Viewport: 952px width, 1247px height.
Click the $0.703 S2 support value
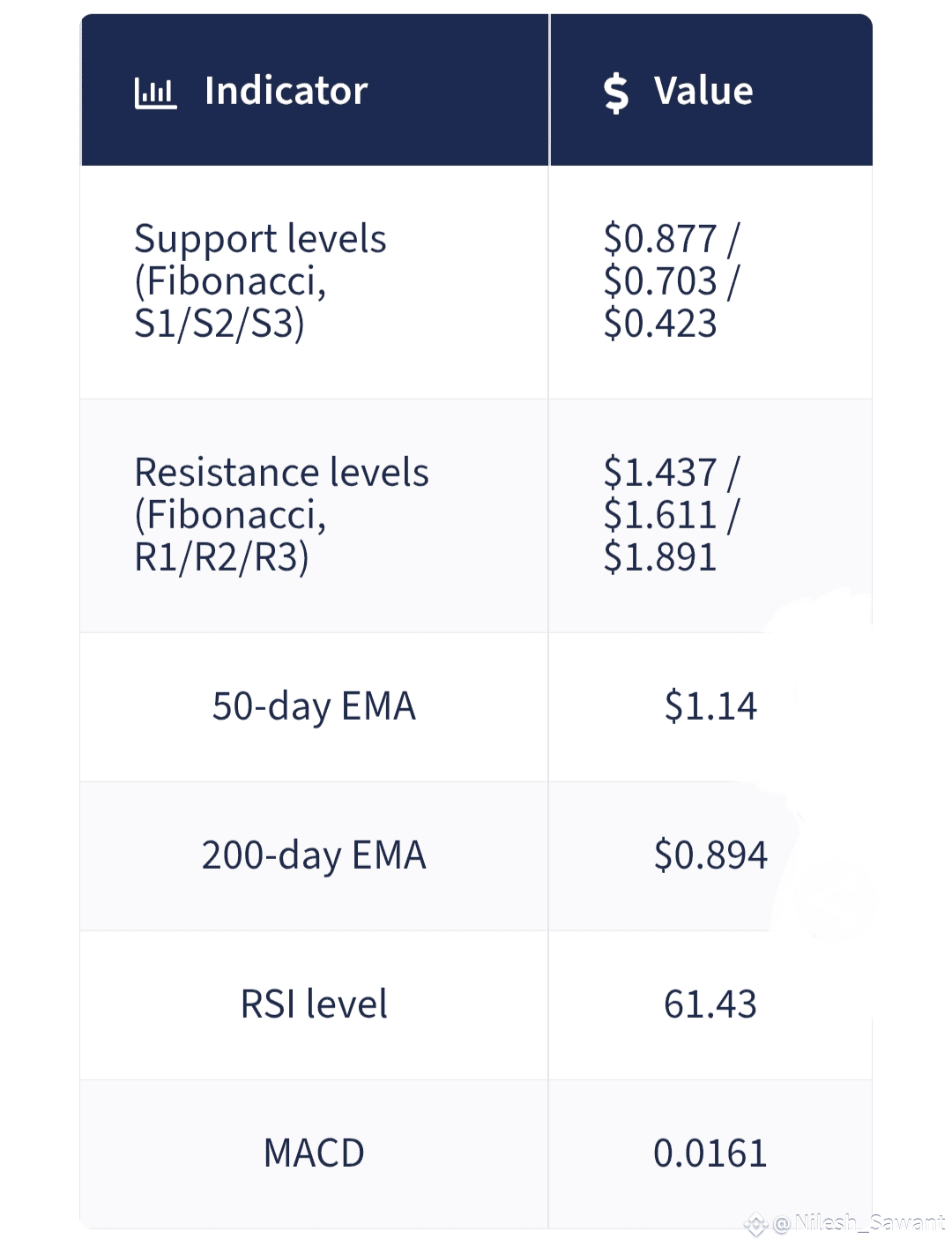[x=660, y=281]
